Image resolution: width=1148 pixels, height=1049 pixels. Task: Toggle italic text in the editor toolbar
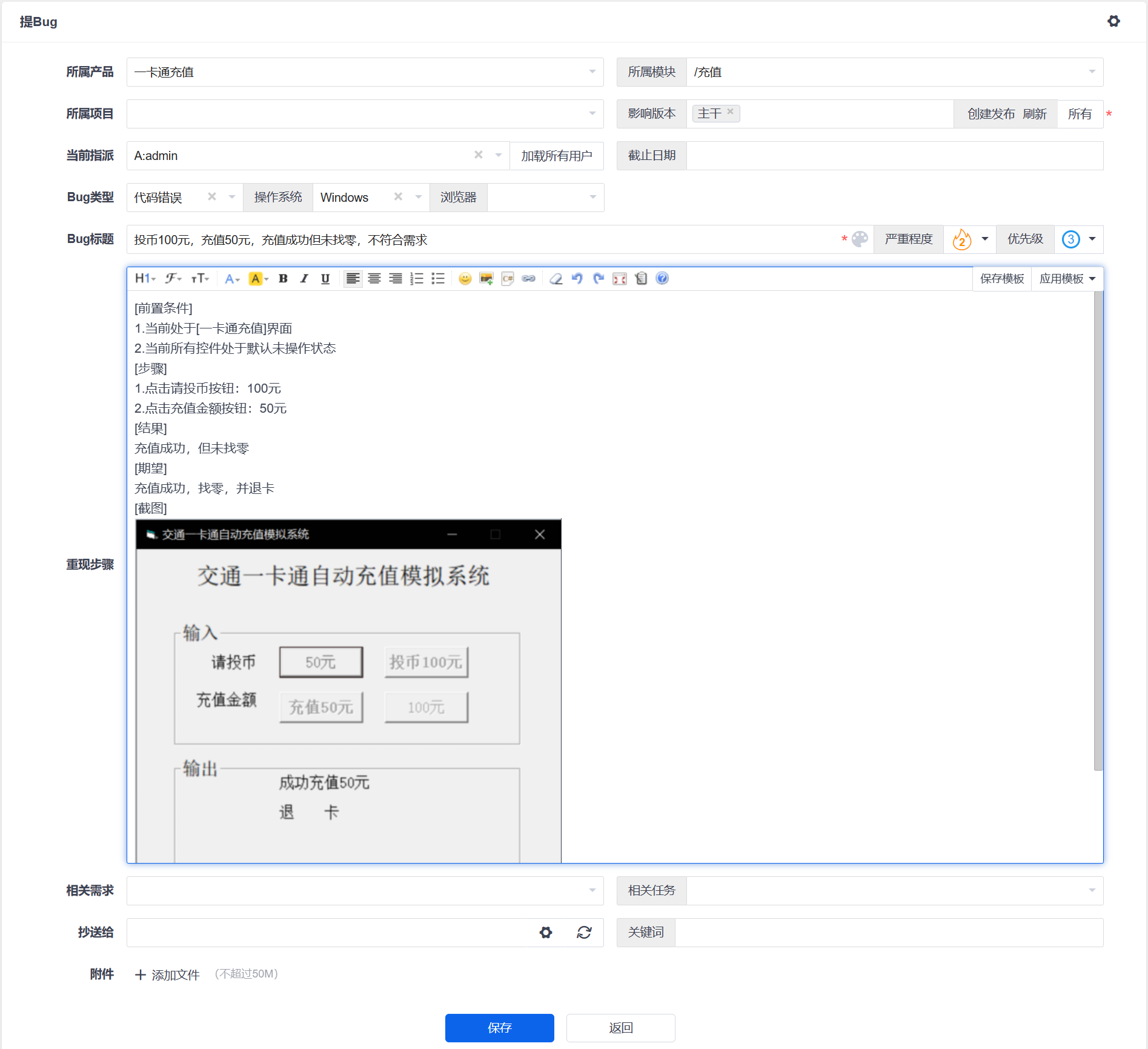coord(304,279)
